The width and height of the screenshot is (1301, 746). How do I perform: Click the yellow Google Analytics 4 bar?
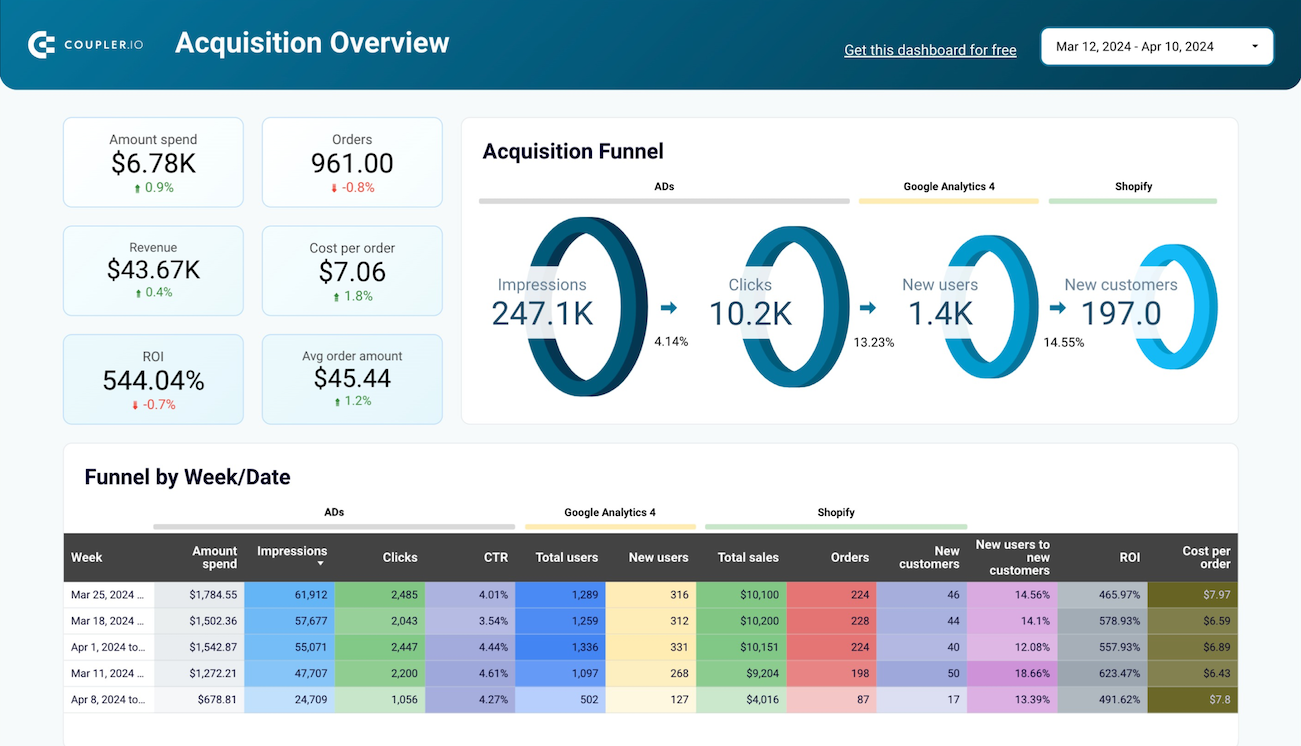tap(948, 200)
